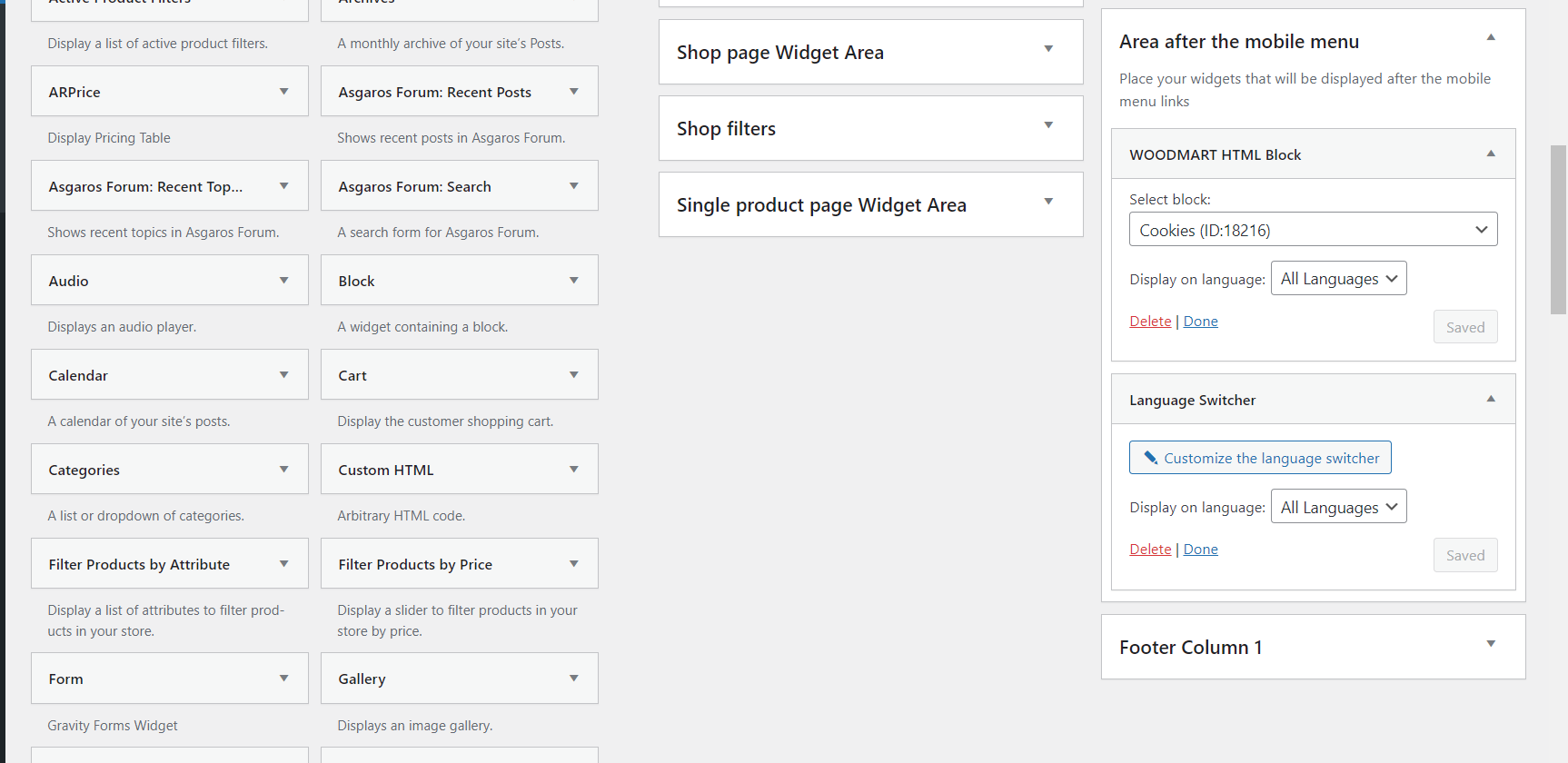
Task: Open WOODMART block All Languages dropdown
Action: click(1338, 279)
